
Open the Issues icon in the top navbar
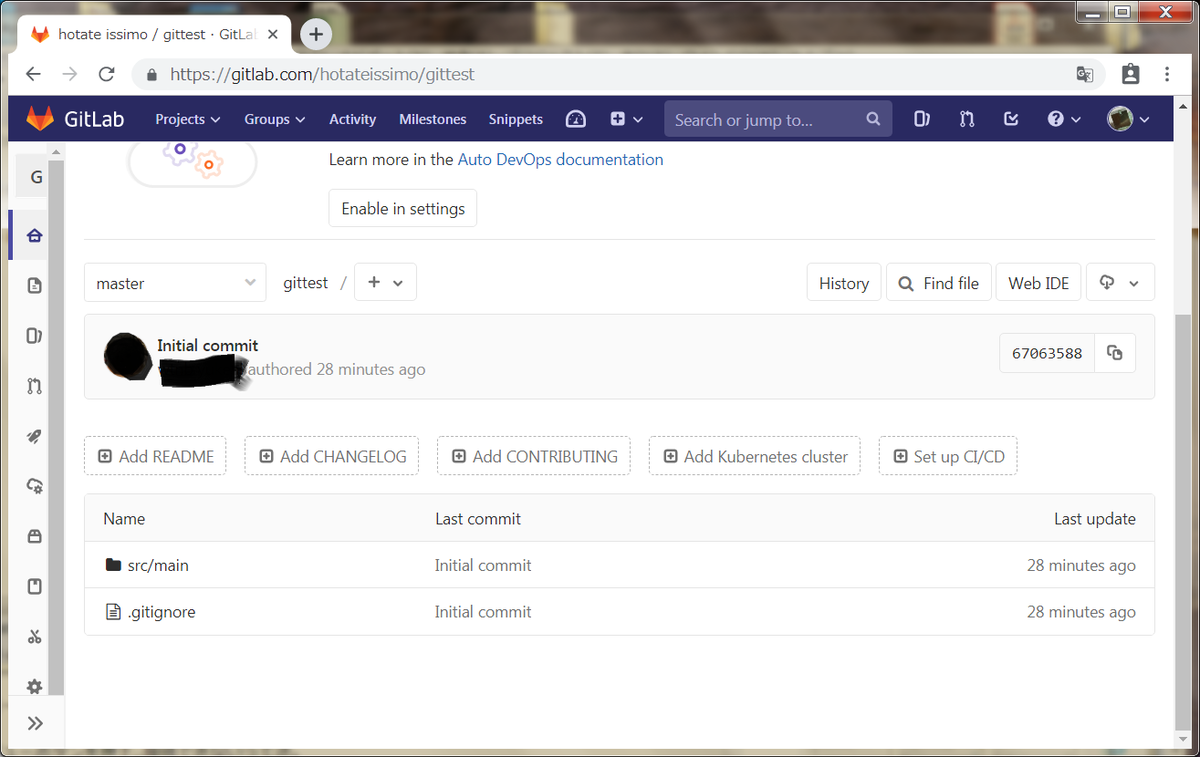(921, 119)
